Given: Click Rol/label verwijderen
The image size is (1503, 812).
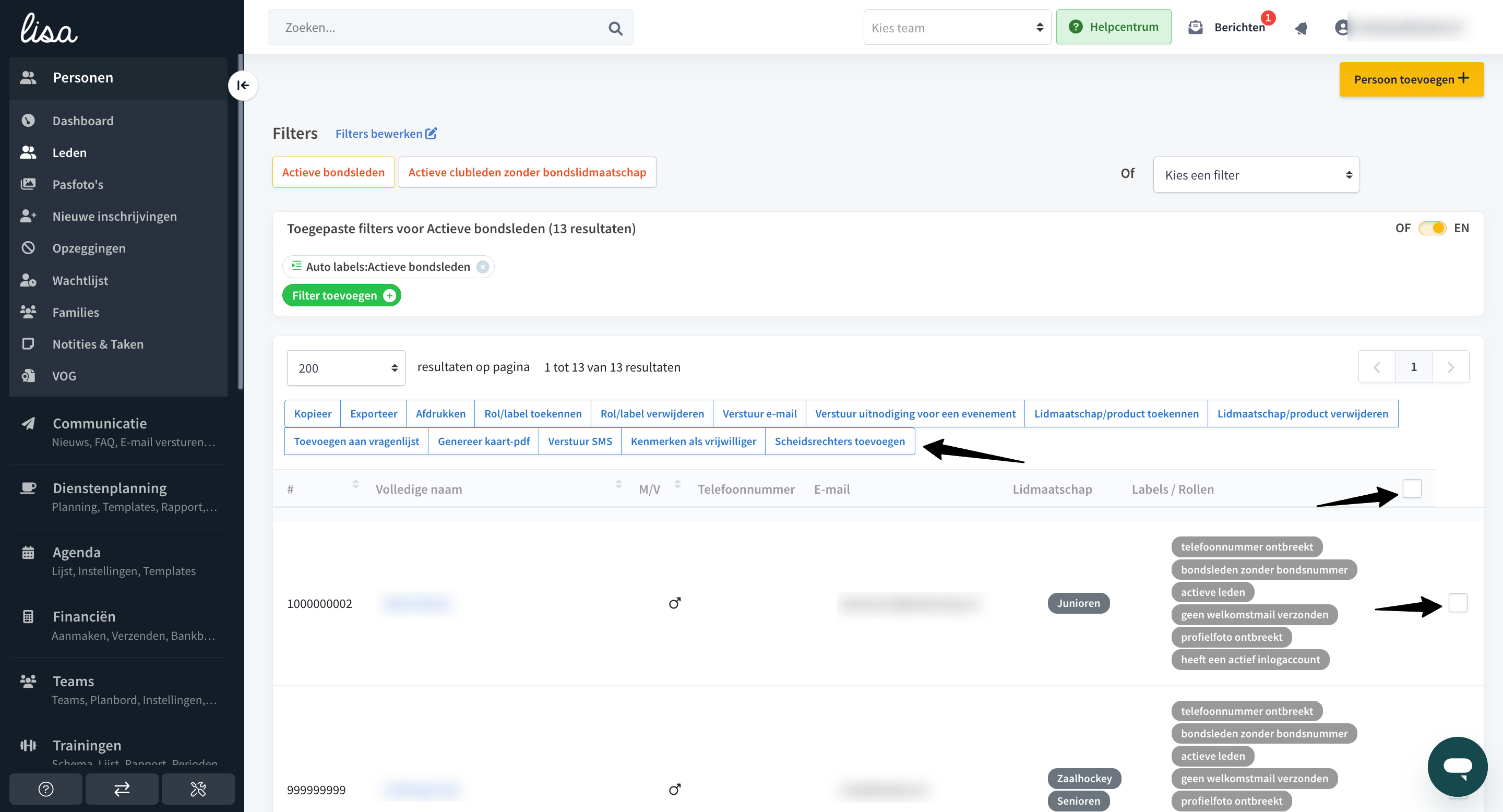Looking at the screenshot, I should (x=652, y=414).
